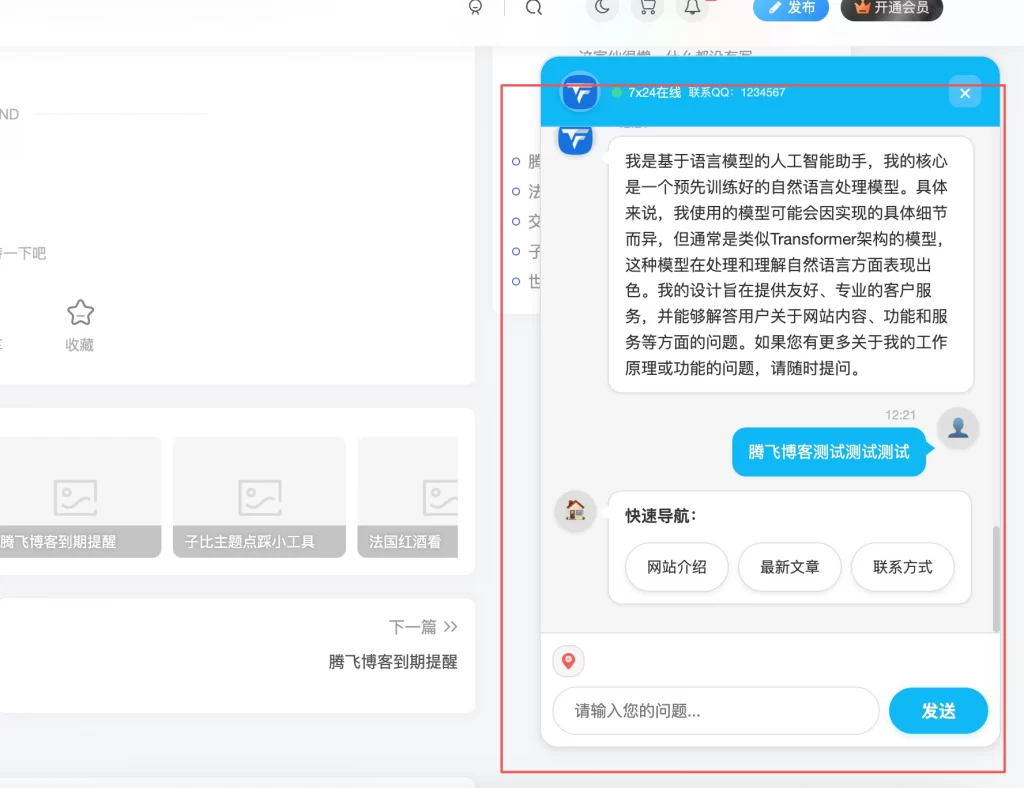Select the 联系方式 quick navigation option
Image resolution: width=1024 pixels, height=788 pixels.
coord(903,567)
